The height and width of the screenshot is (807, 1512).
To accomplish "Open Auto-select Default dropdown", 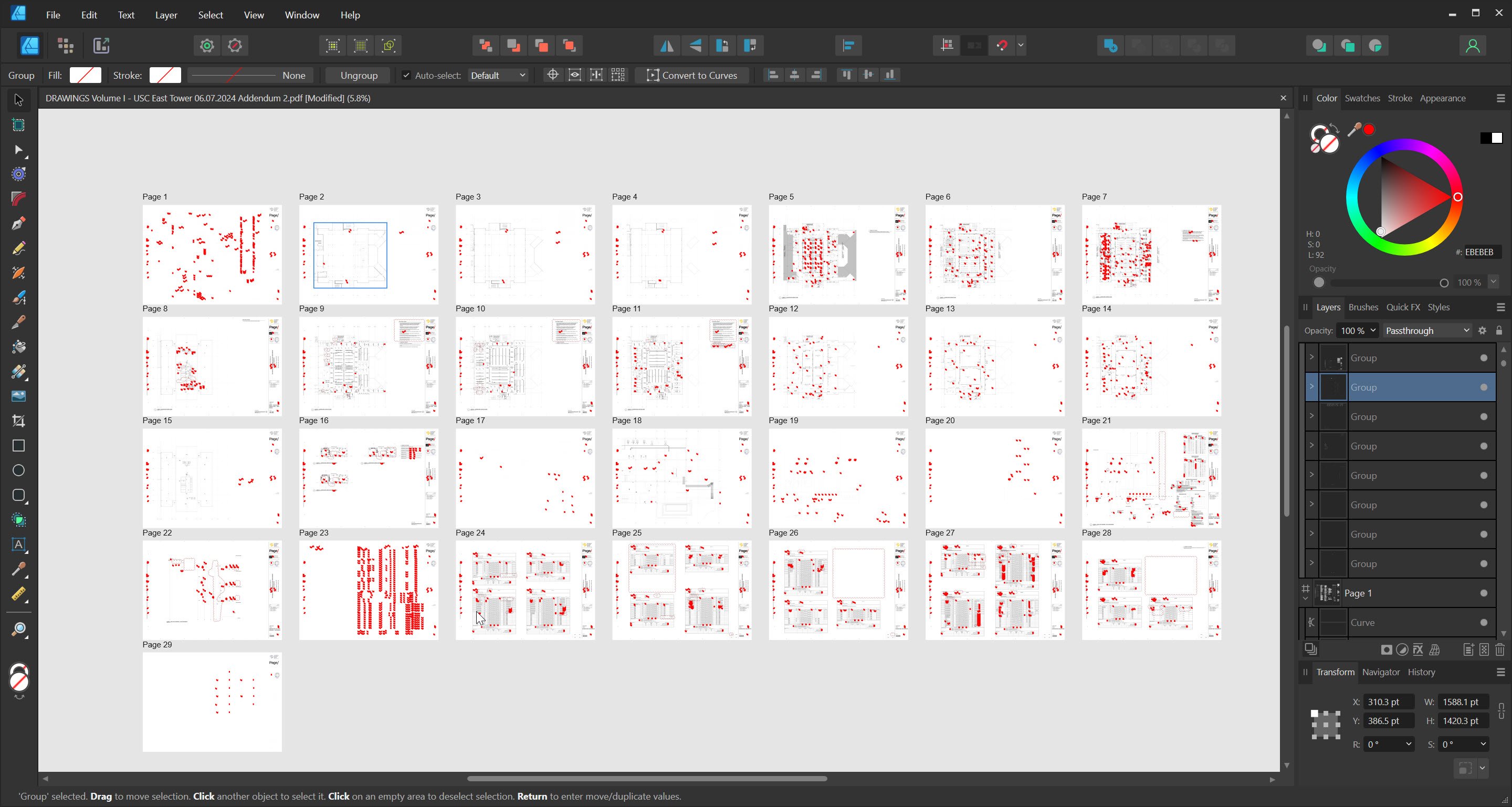I will (x=498, y=75).
